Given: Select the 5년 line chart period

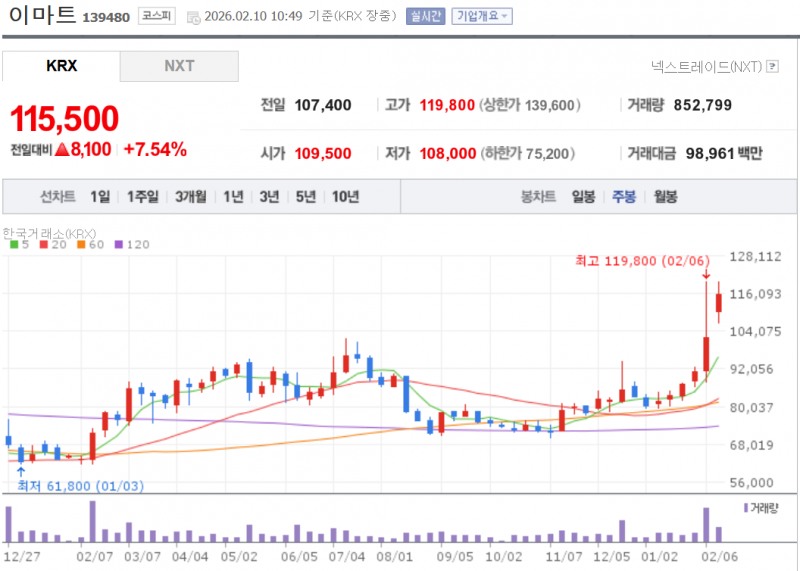Looking at the screenshot, I should (x=306, y=196).
